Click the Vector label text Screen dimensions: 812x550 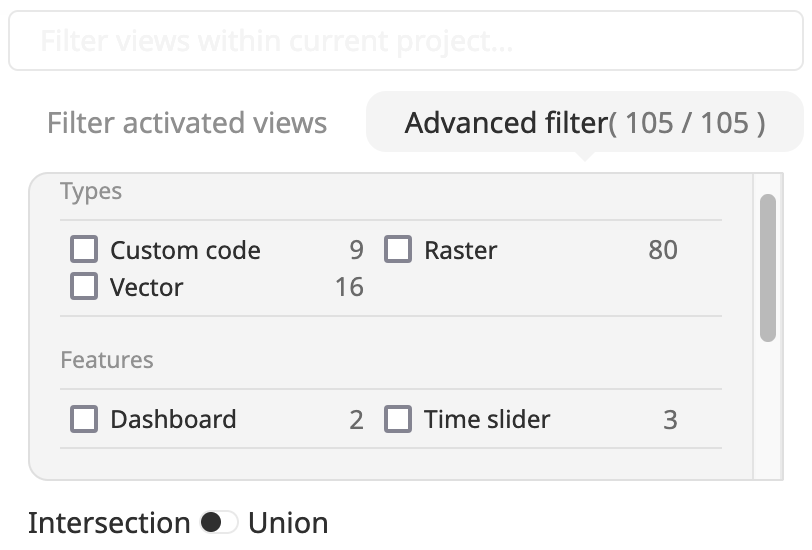(x=147, y=288)
